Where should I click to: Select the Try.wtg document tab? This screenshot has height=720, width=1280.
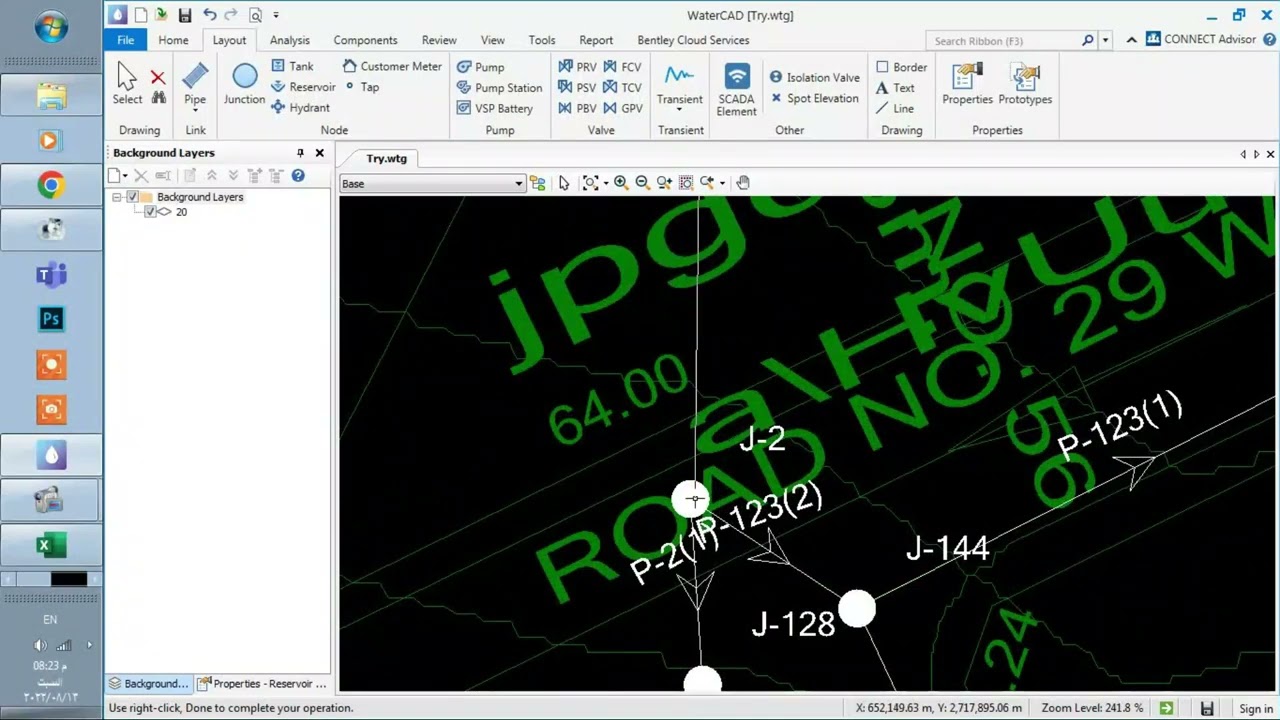[x=386, y=158]
